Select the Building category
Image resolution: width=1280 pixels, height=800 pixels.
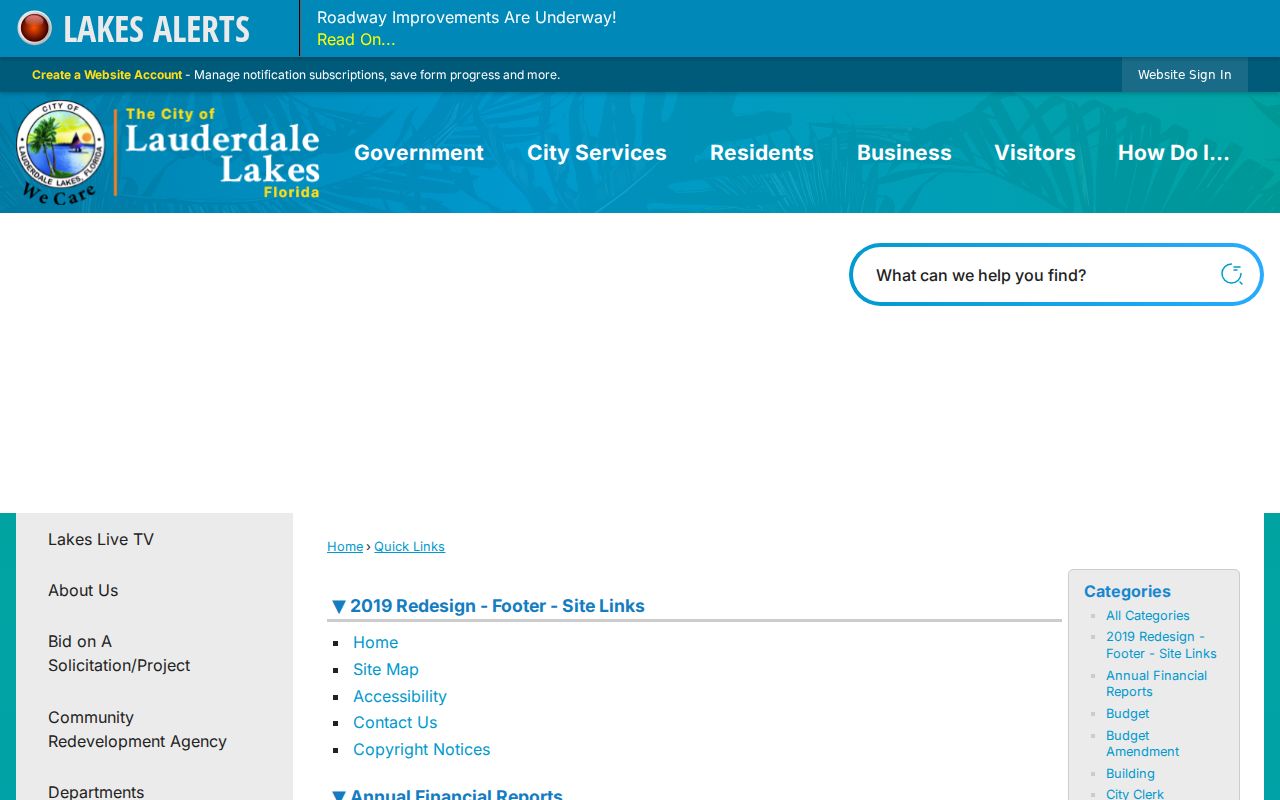[x=1130, y=774]
